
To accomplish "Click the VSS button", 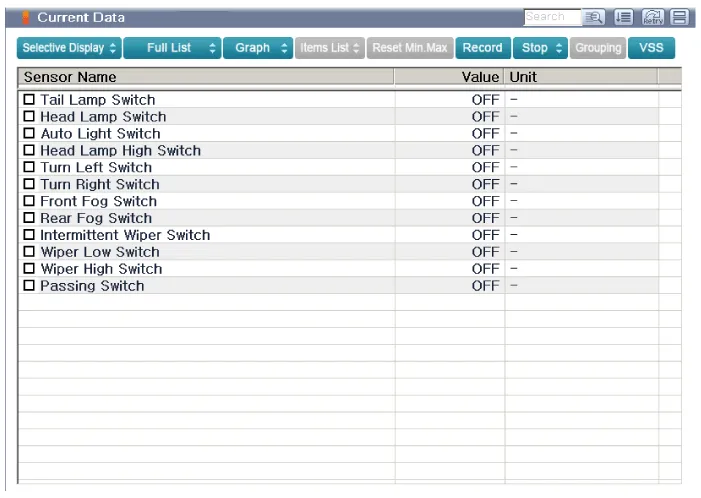I will pyautogui.click(x=651, y=48).
